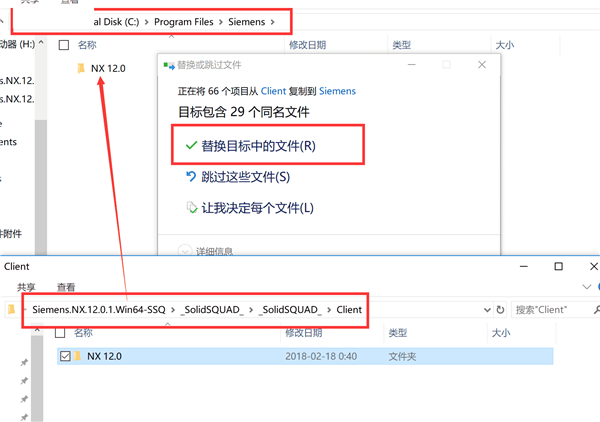Choose Let me decide for each file (L)
This screenshot has width=600, height=422.
[x=249, y=208]
